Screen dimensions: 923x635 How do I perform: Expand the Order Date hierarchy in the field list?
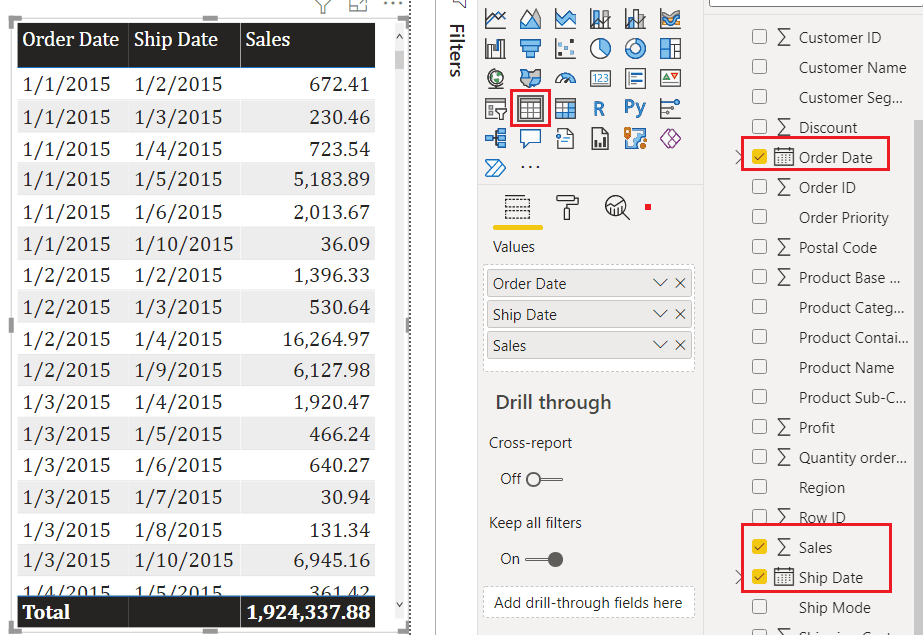(739, 155)
